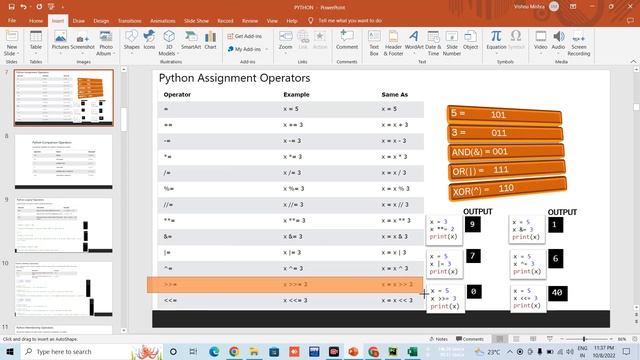
Task: Adjust the zoom slider
Action: click(584, 339)
